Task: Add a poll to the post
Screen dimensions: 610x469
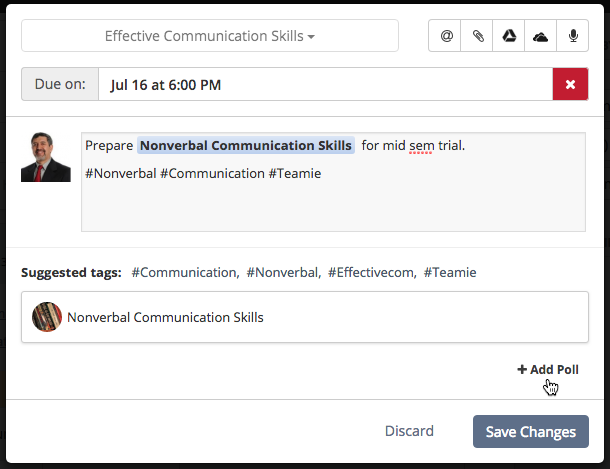Action: 548,369
